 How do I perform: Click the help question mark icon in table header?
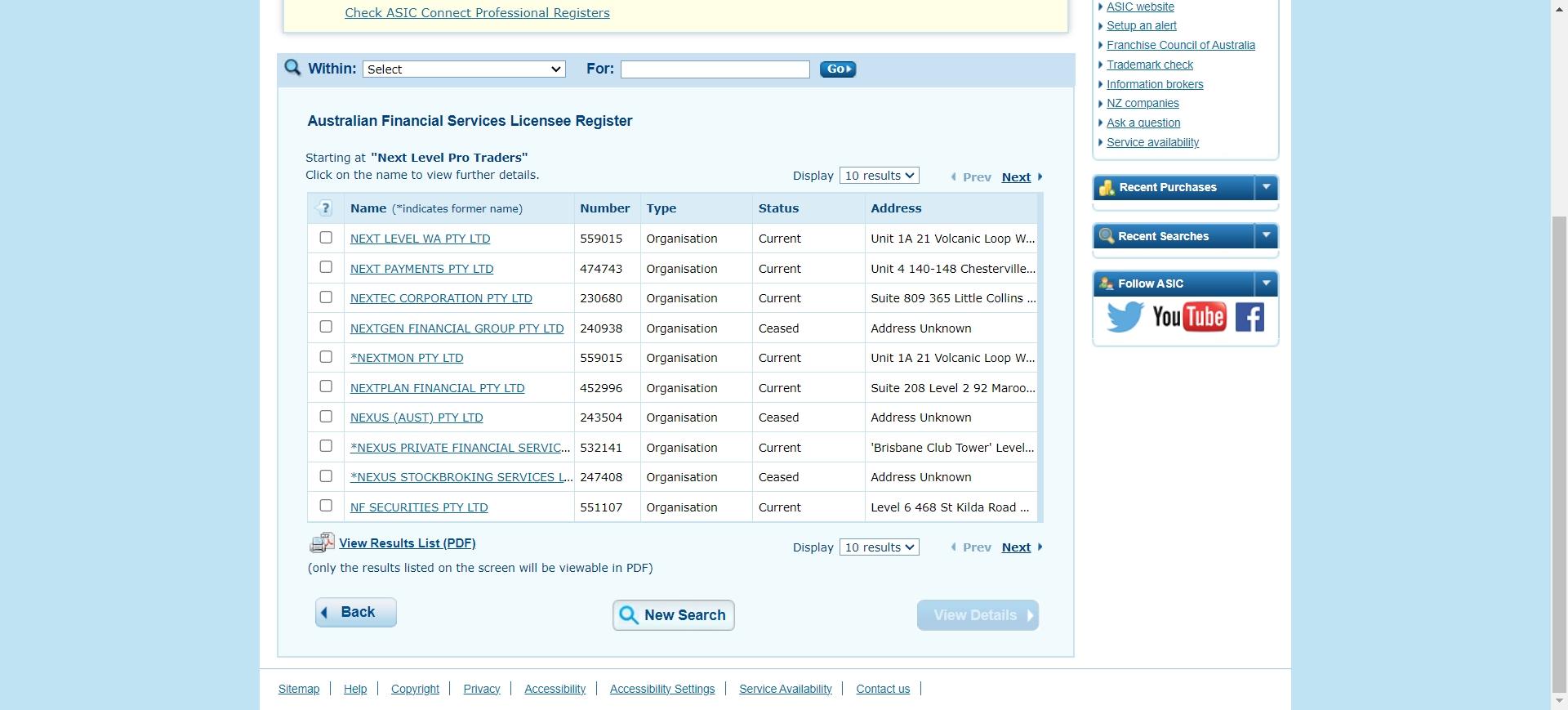tap(325, 208)
